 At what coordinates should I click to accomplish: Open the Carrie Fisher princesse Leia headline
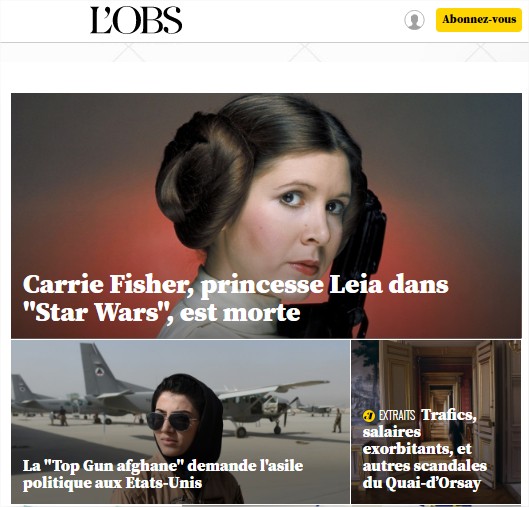(x=235, y=298)
